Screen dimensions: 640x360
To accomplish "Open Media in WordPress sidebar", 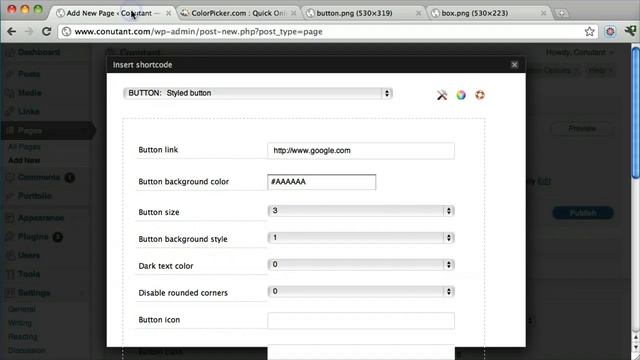I will [x=29, y=93].
